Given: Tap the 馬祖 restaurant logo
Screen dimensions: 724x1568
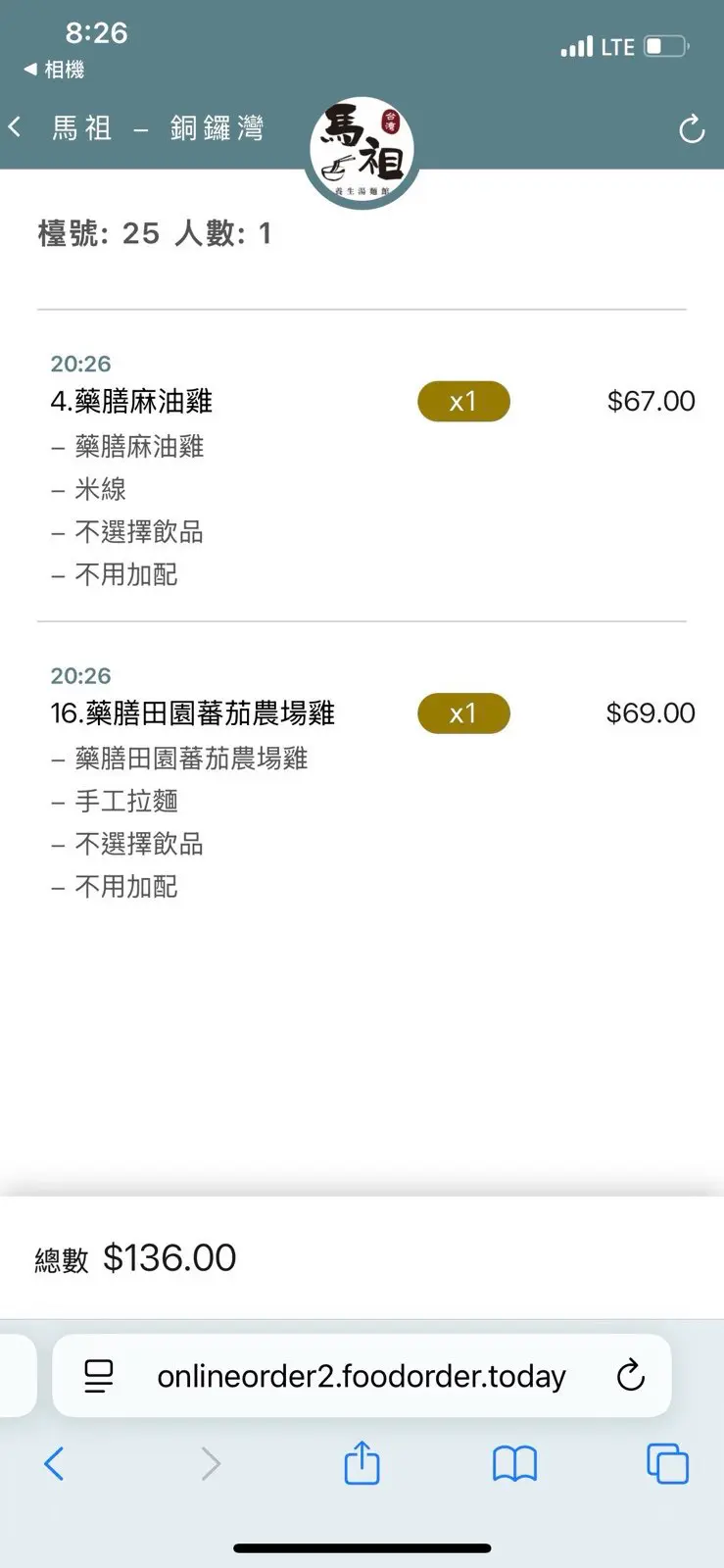Looking at the screenshot, I should pos(362,150).
